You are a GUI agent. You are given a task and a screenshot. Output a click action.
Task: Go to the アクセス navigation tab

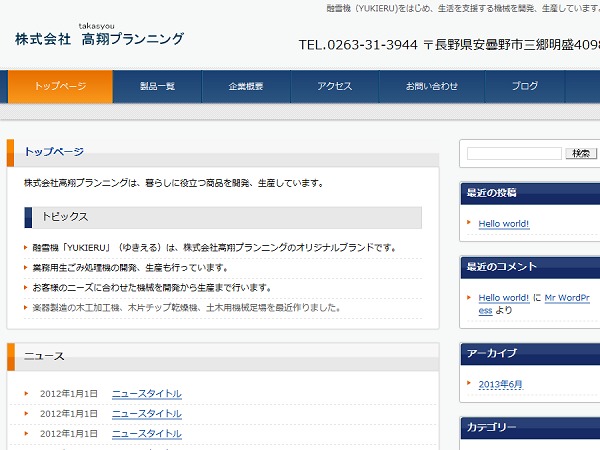334,86
